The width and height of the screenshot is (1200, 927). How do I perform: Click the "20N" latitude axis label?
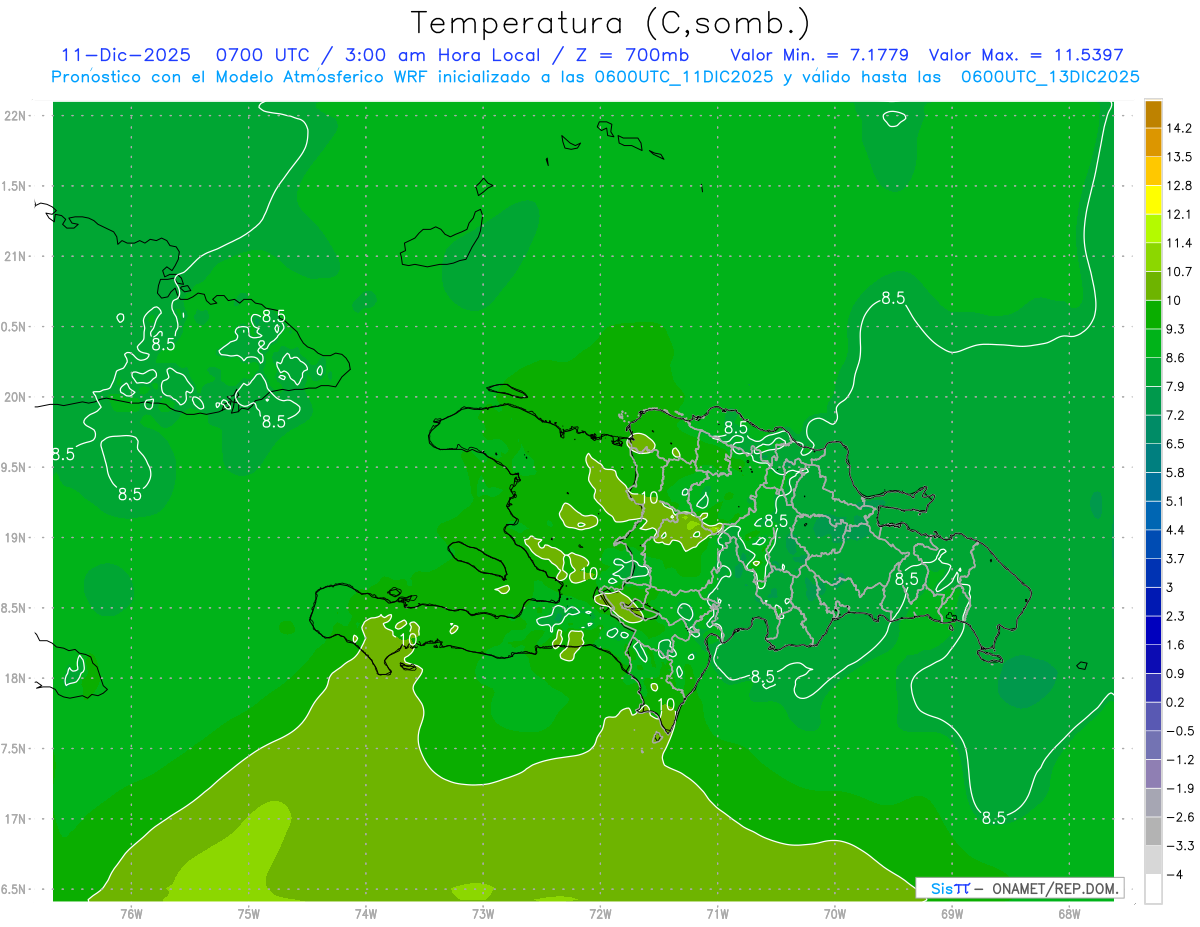click(16, 397)
